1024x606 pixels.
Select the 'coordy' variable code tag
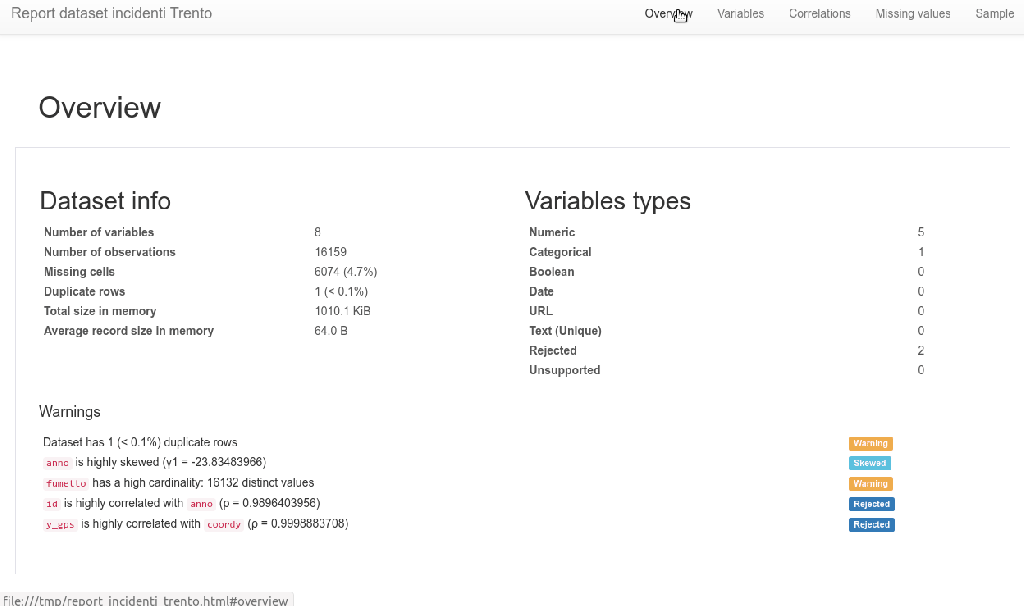click(x=224, y=525)
